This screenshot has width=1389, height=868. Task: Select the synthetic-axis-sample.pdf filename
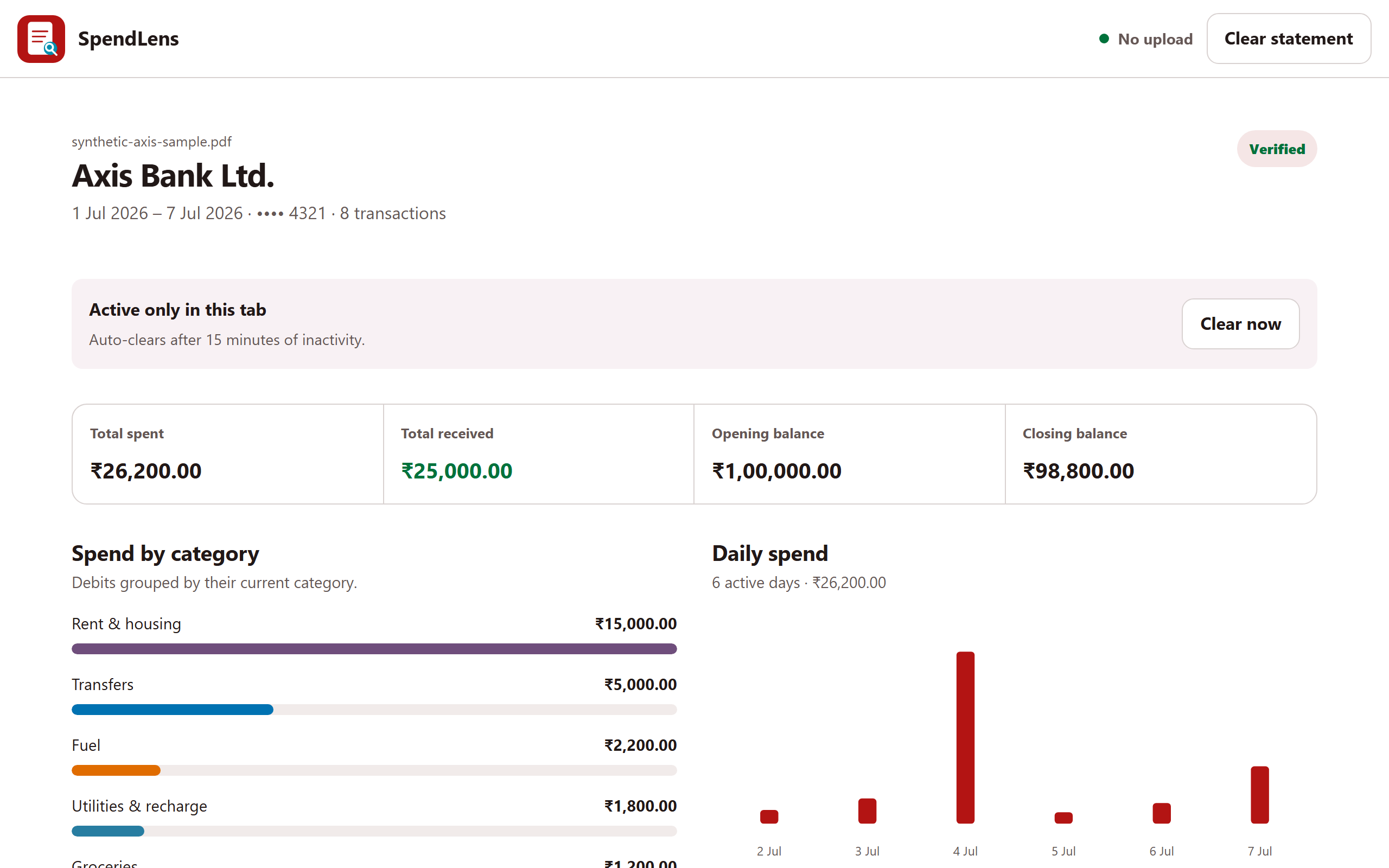[x=151, y=141]
